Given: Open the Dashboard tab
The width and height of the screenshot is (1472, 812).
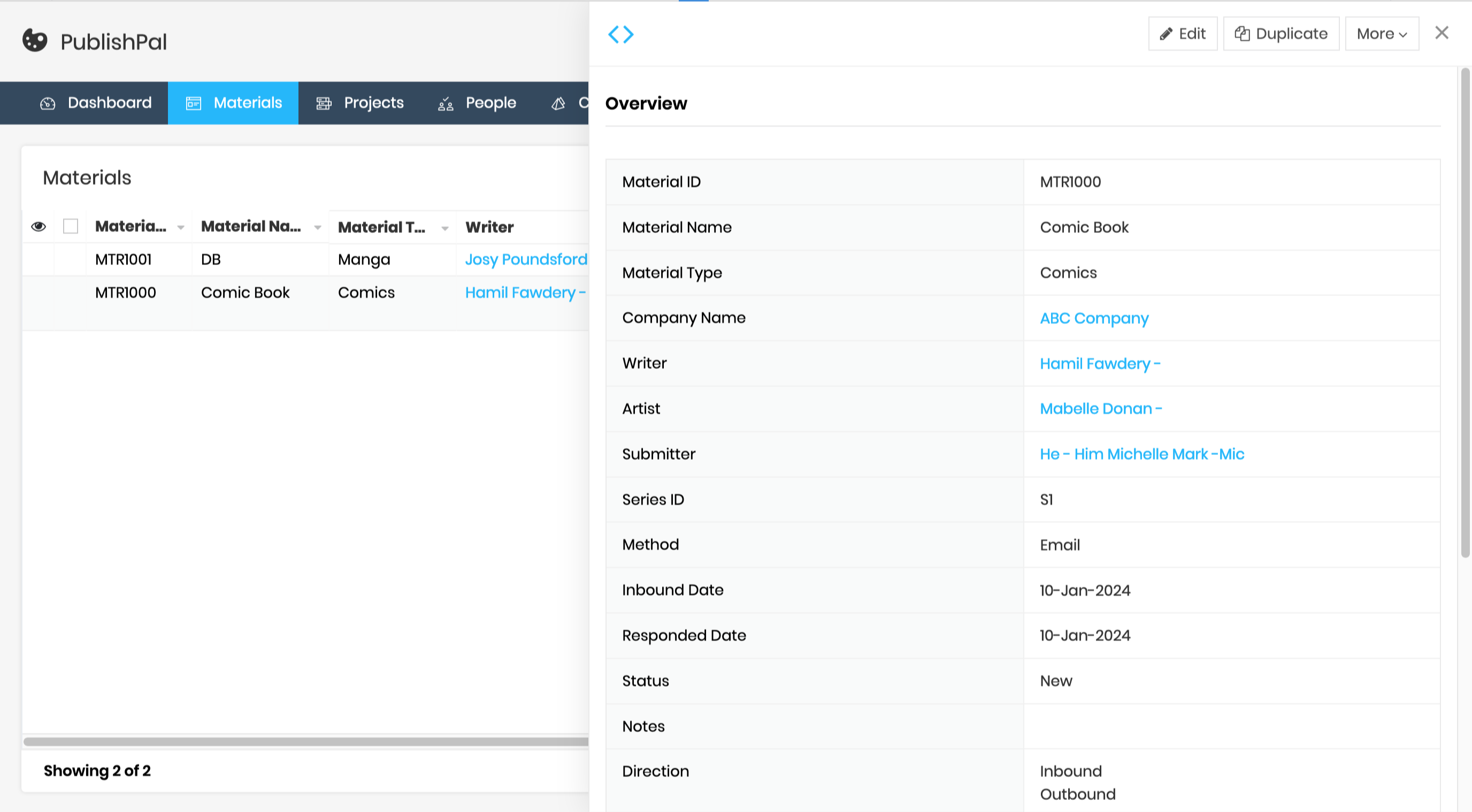Looking at the screenshot, I should pyautogui.click(x=96, y=103).
